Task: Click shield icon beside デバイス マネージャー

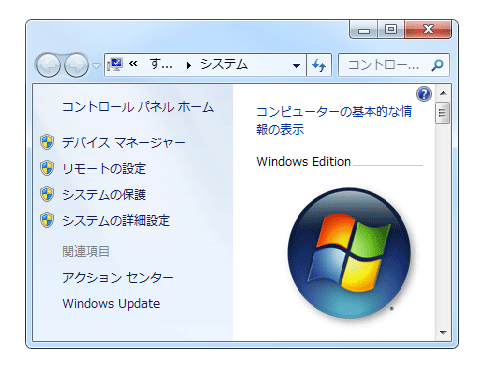Action: 47,142
